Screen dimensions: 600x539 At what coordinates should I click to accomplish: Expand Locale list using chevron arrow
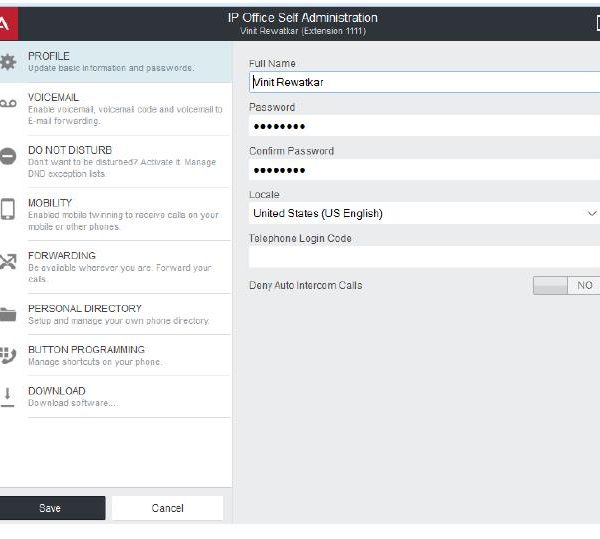[x=591, y=213]
